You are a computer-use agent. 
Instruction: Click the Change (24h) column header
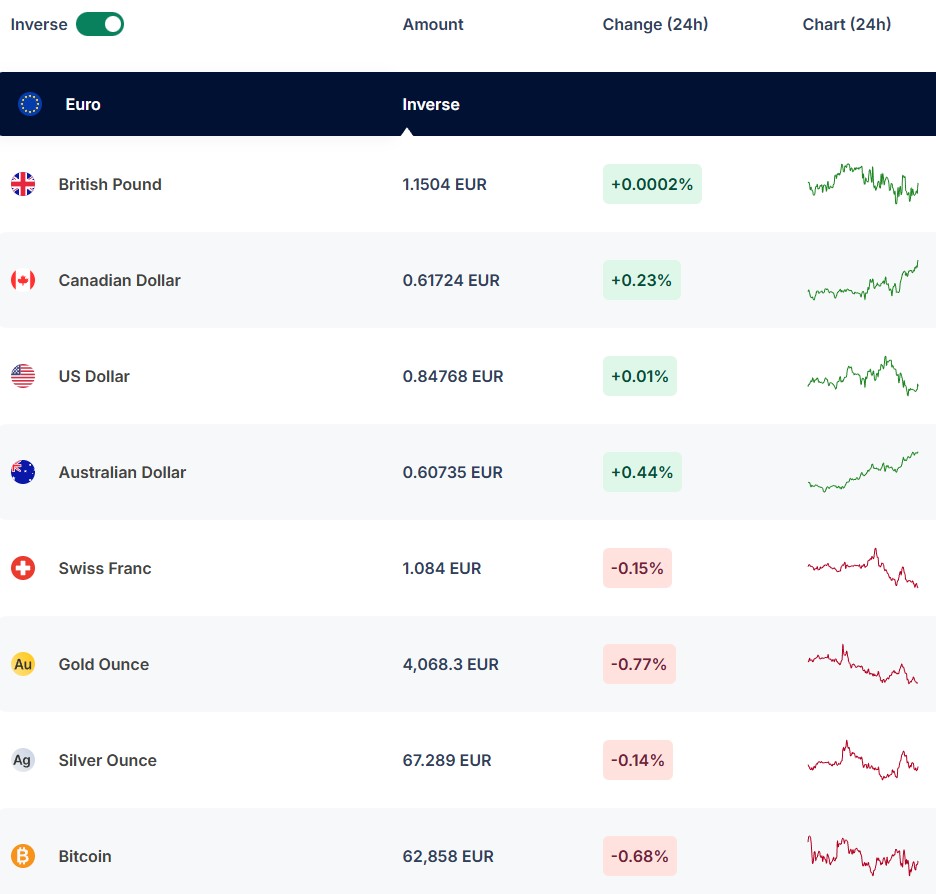(x=655, y=24)
